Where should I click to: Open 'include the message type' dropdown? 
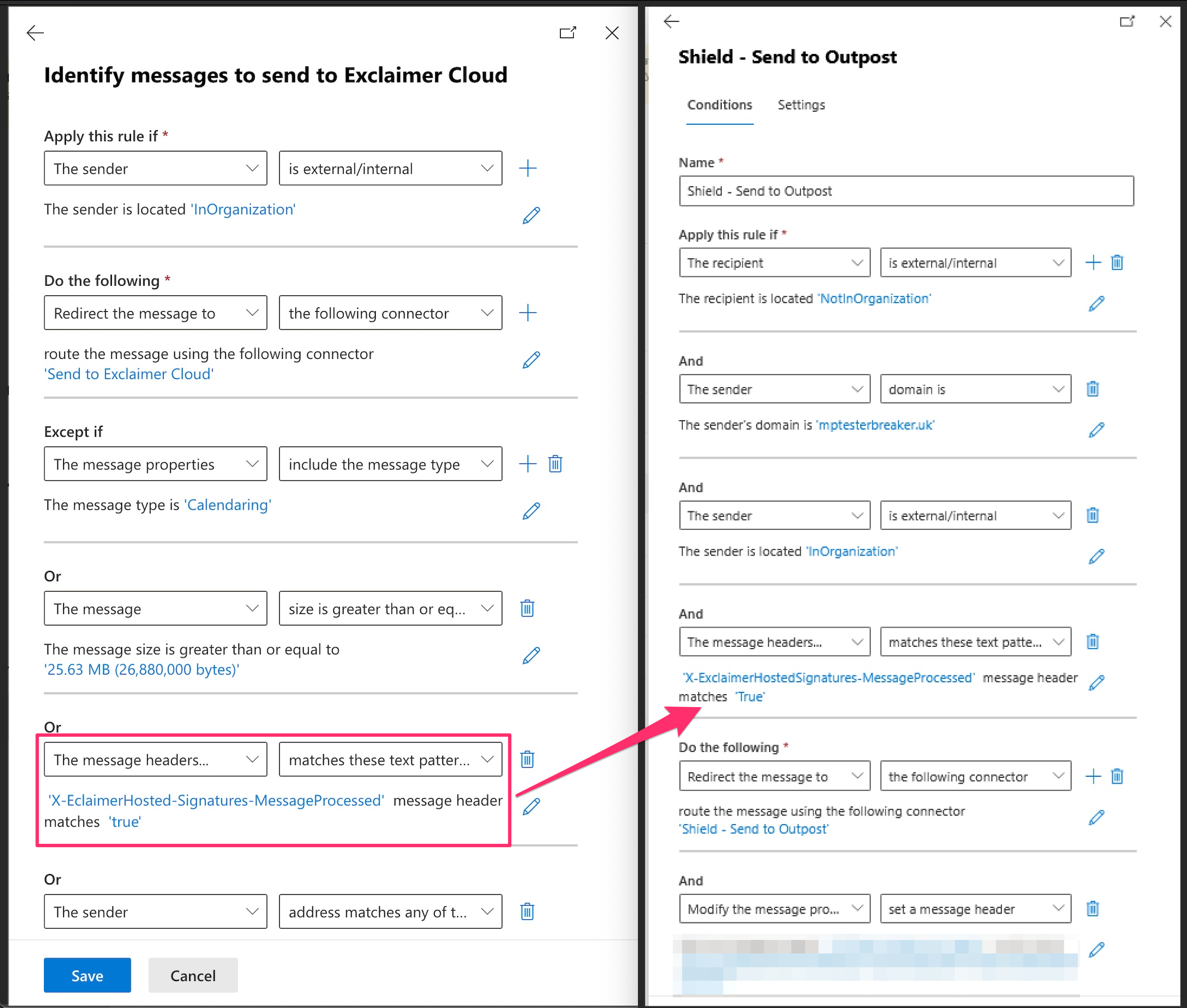390,463
